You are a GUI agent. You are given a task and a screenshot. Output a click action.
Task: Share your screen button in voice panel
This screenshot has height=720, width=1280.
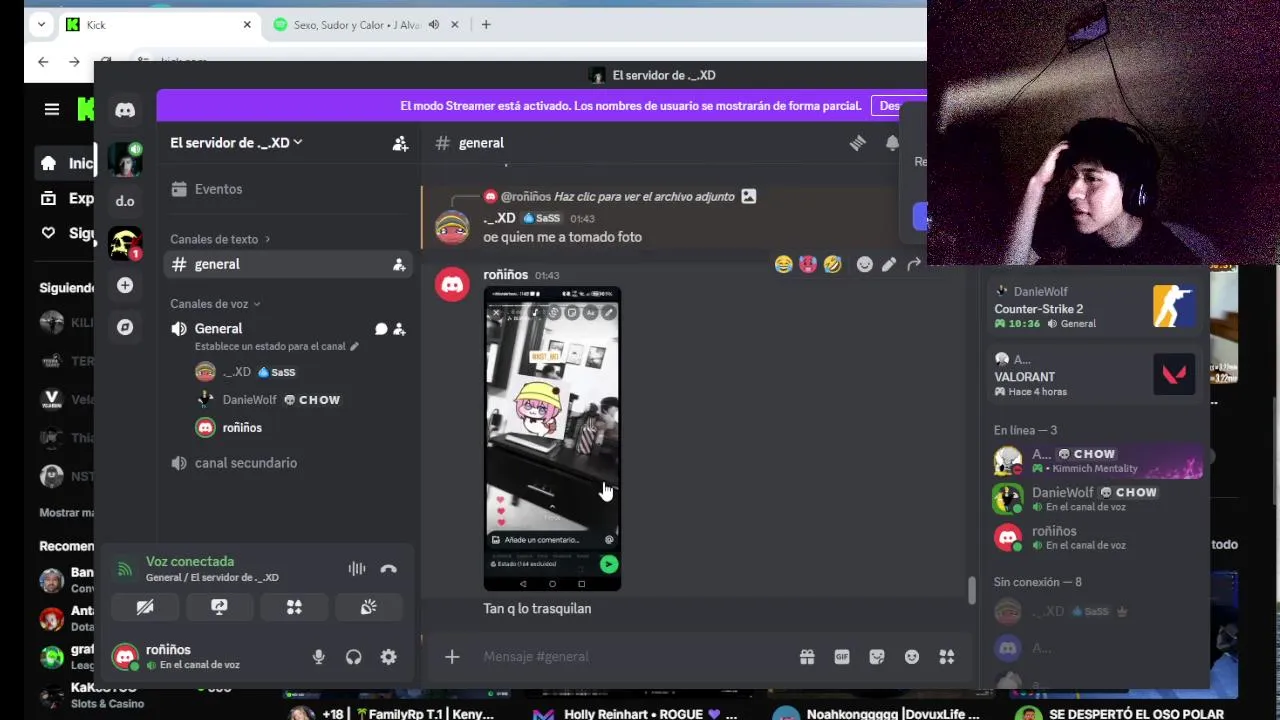click(x=220, y=607)
